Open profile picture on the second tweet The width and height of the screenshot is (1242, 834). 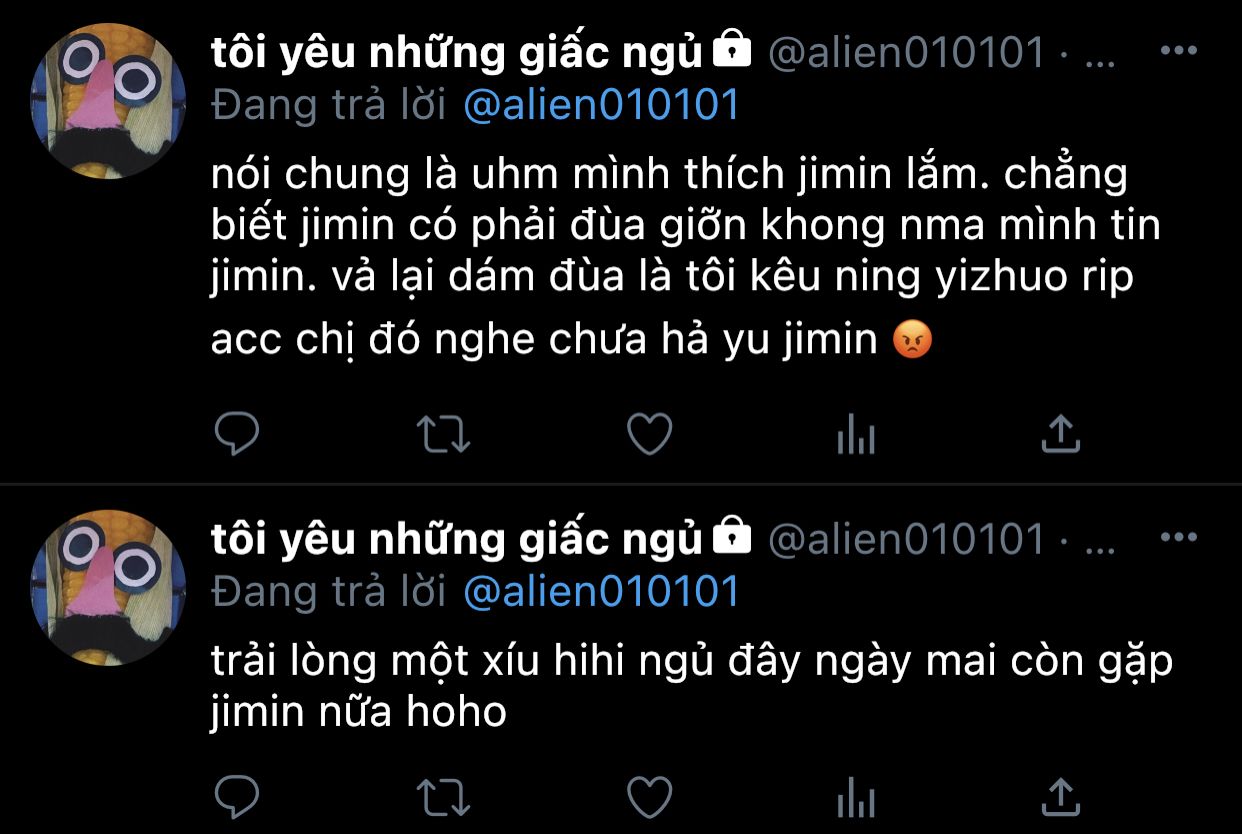coord(108,588)
